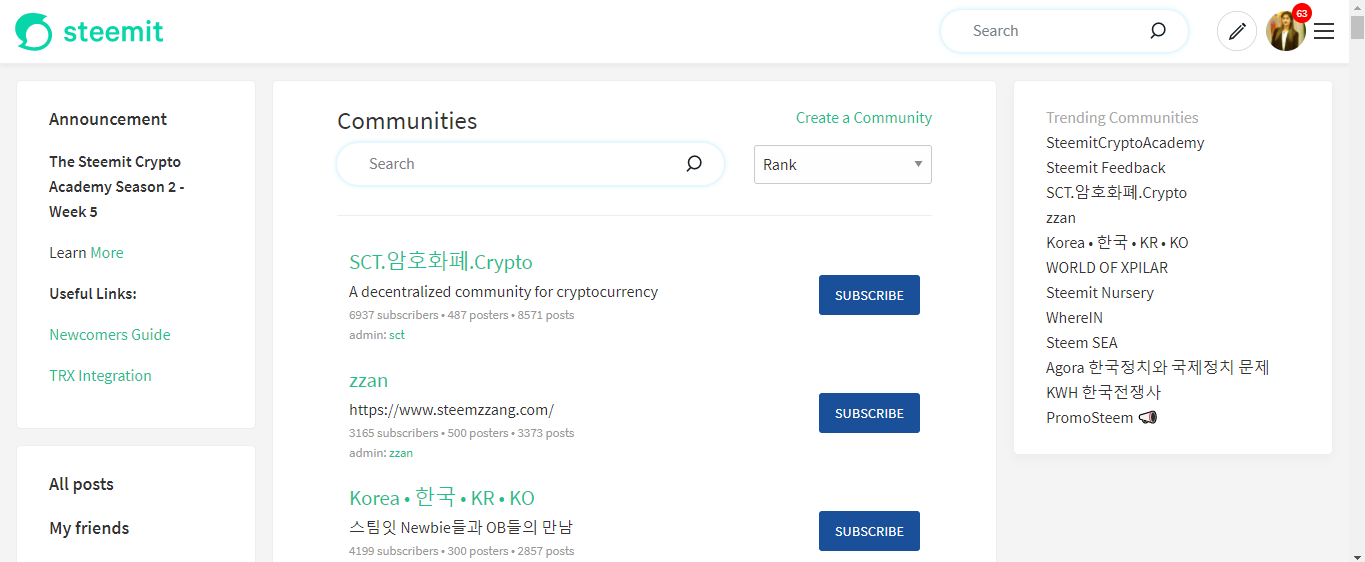Open SCT.암호화폐.Crypto in Trending Communities
The height and width of the screenshot is (562, 1365).
(1116, 193)
